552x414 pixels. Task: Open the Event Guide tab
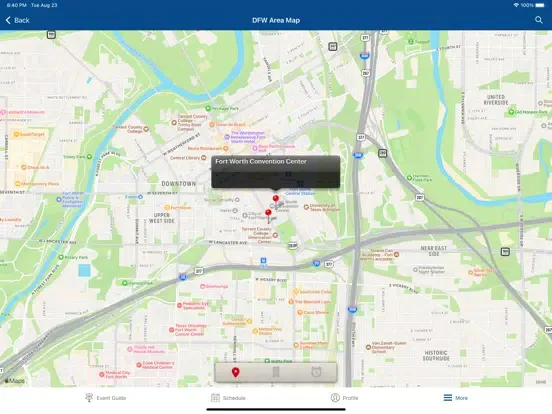106,398
